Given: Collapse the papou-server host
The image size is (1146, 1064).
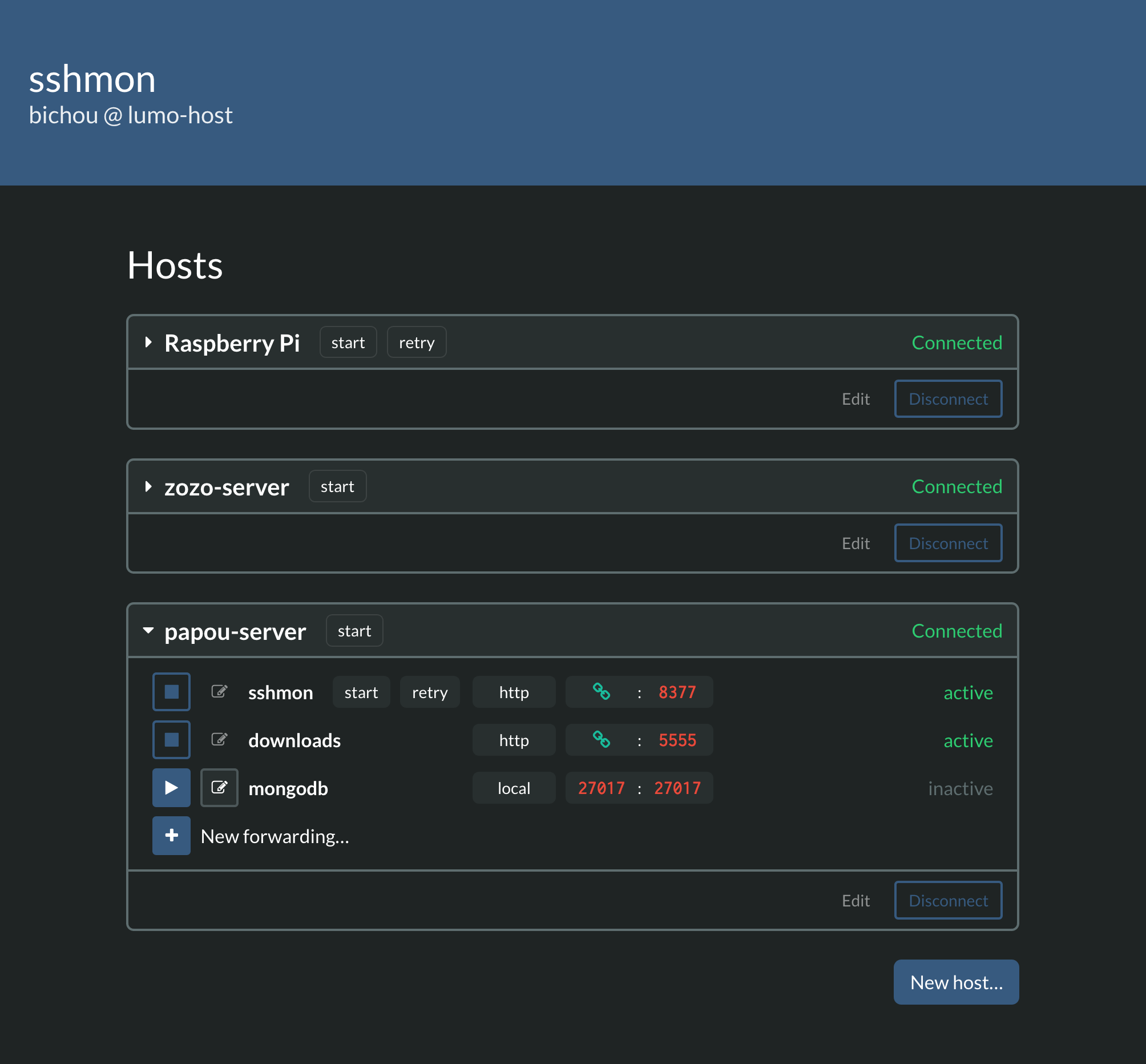Looking at the screenshot, I should pyautogui.click(x=148, y=631).
